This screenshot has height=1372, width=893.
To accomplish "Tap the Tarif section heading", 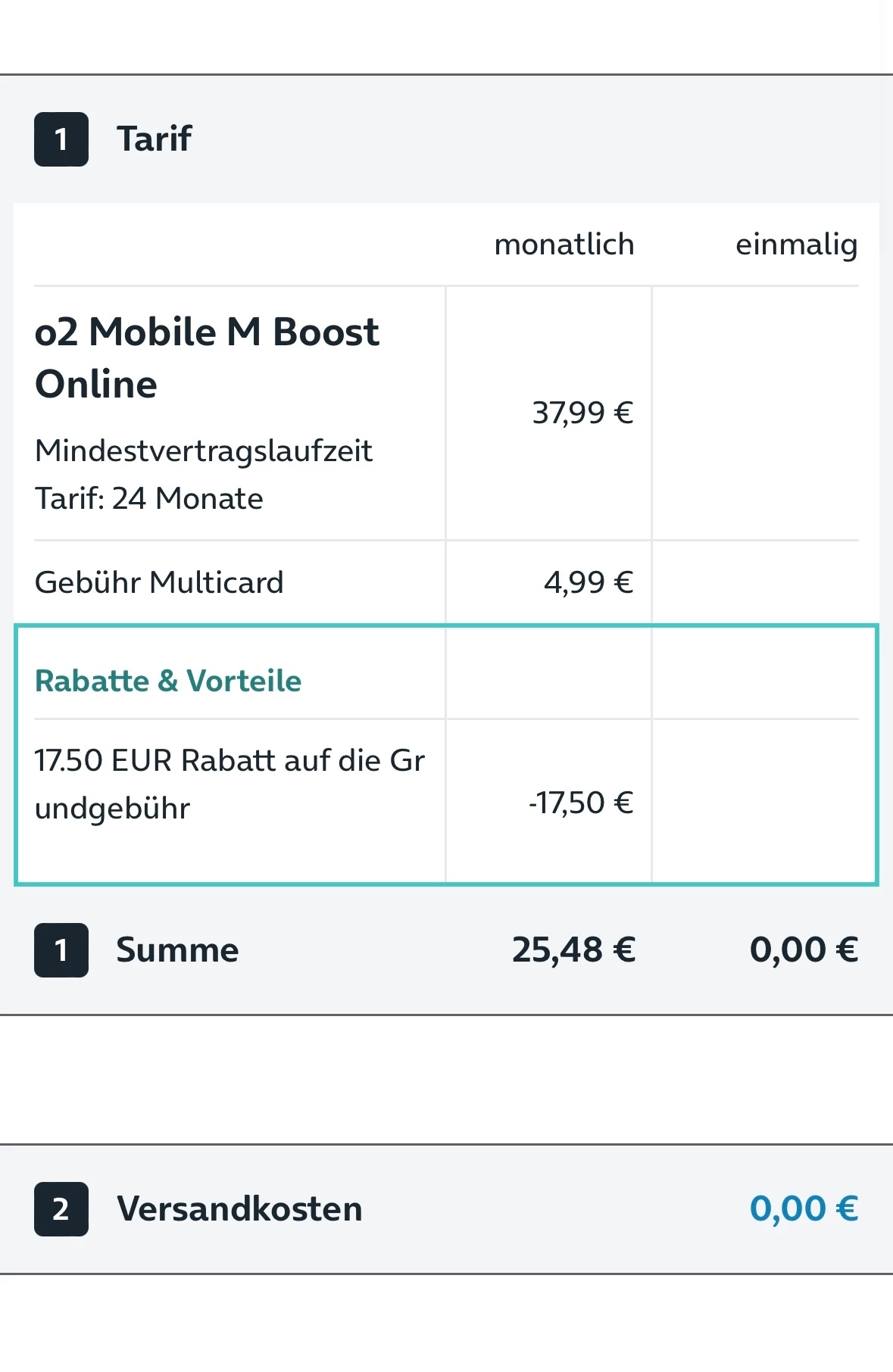I will point(155,139).
